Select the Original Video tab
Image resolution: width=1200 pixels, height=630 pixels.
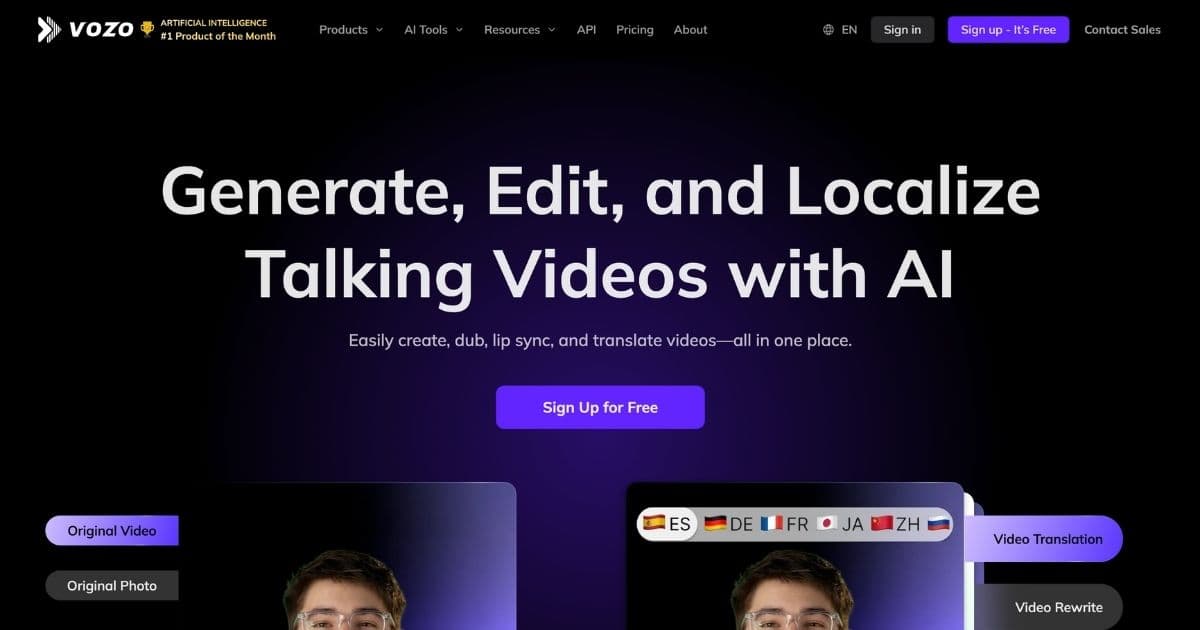click(x=112, y=531)
